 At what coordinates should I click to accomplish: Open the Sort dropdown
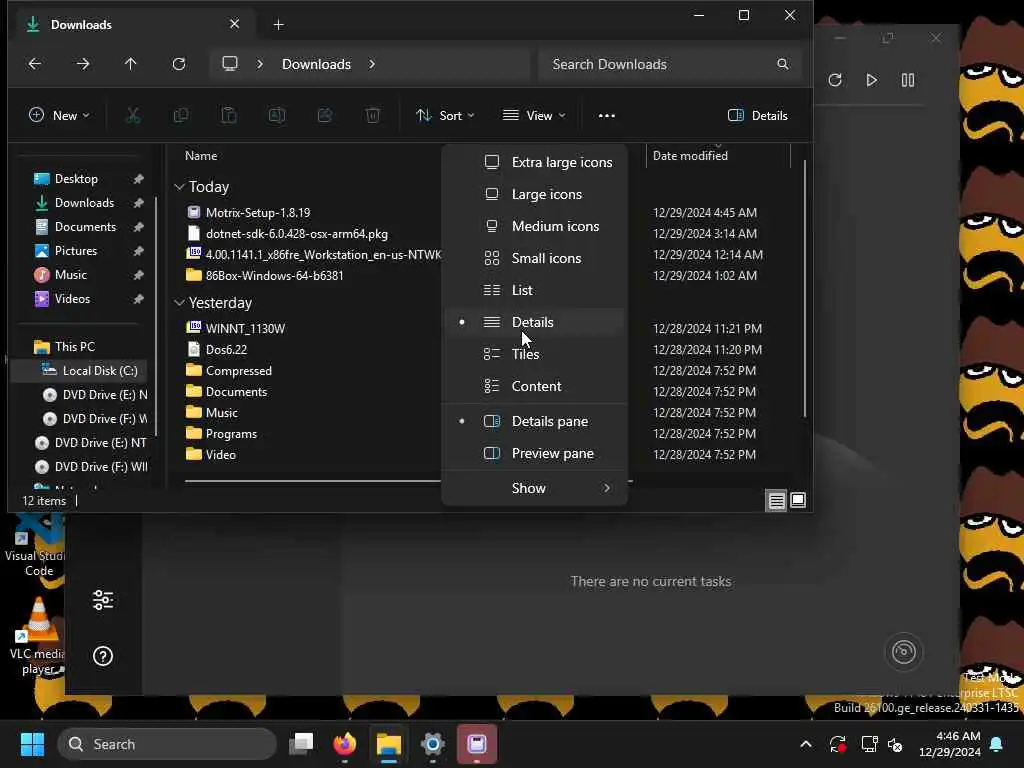coord(445,116)
